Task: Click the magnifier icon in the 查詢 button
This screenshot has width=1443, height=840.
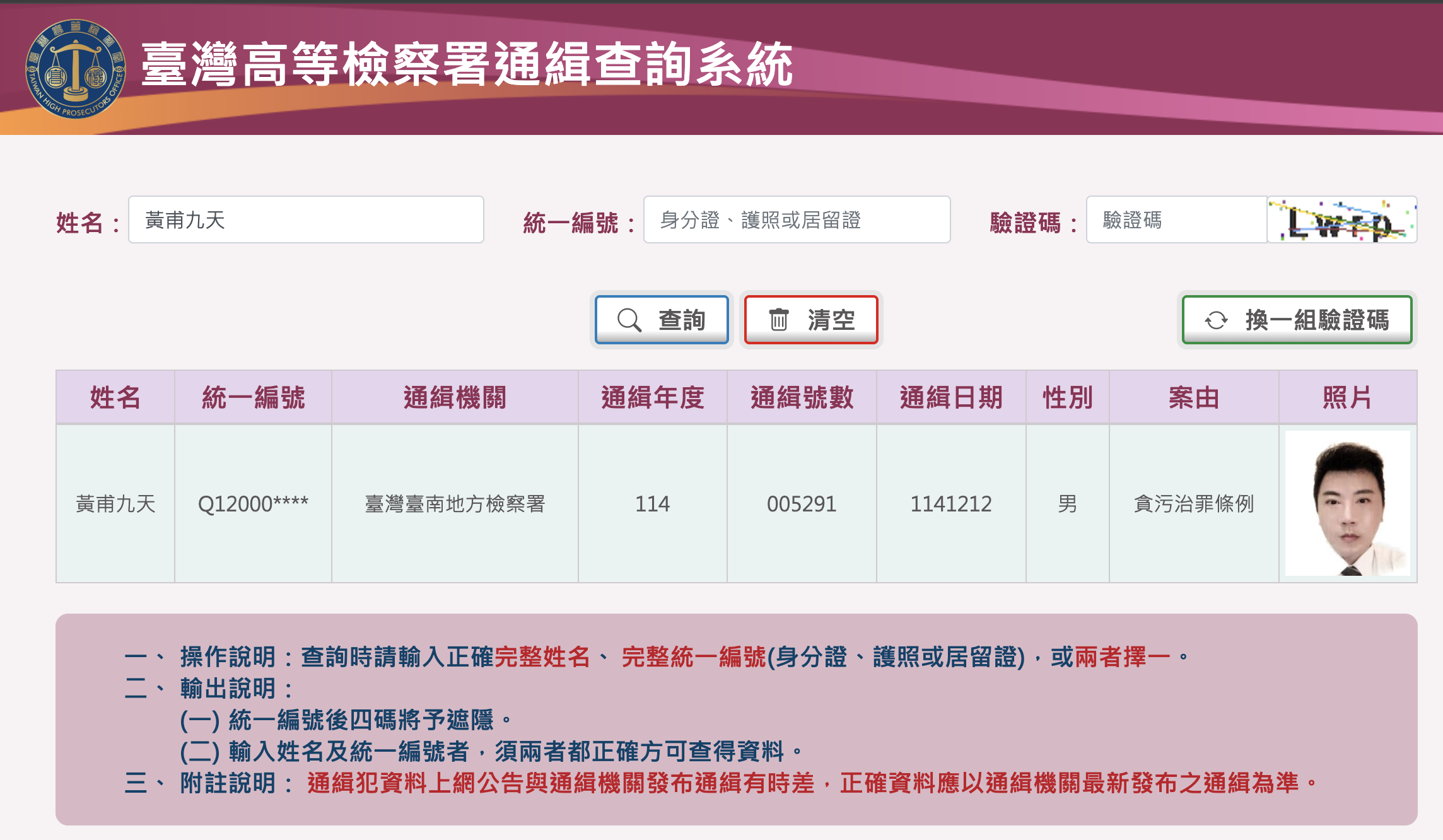Action: (x=629, y=320)
